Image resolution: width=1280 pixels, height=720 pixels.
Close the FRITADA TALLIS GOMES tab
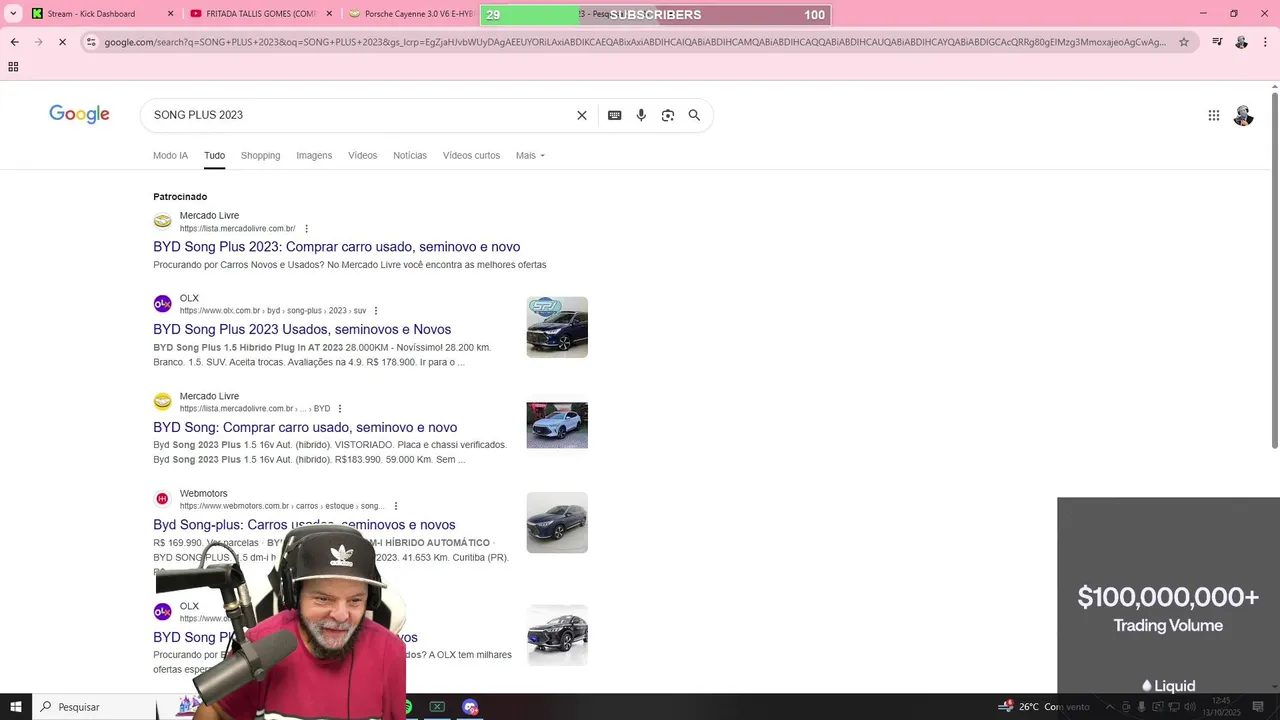(x=329, y=14)
